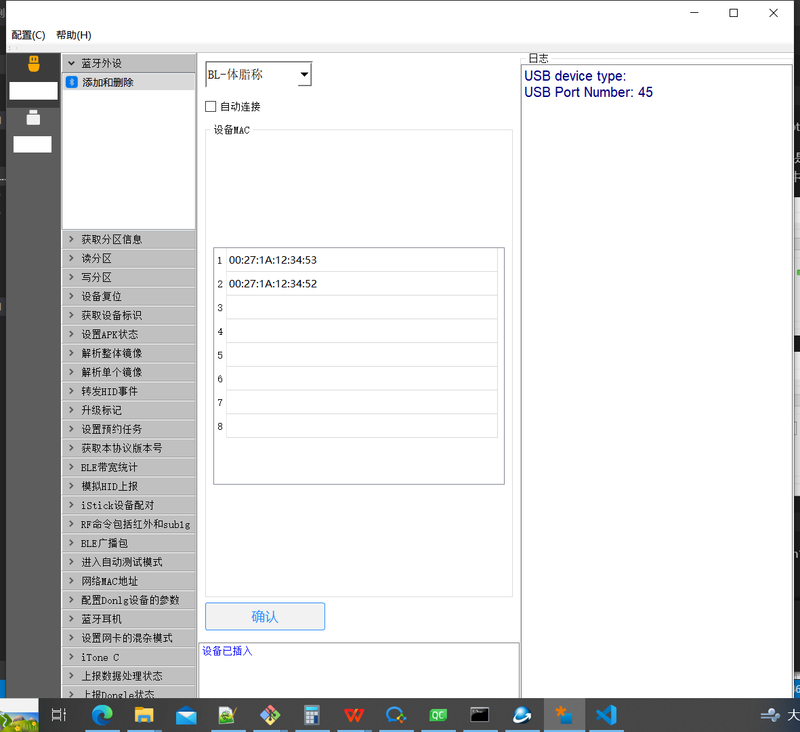This screenshot has width=800, height=732.
Task: Open the blue chat search app in the taskbar
Action: 396,715
